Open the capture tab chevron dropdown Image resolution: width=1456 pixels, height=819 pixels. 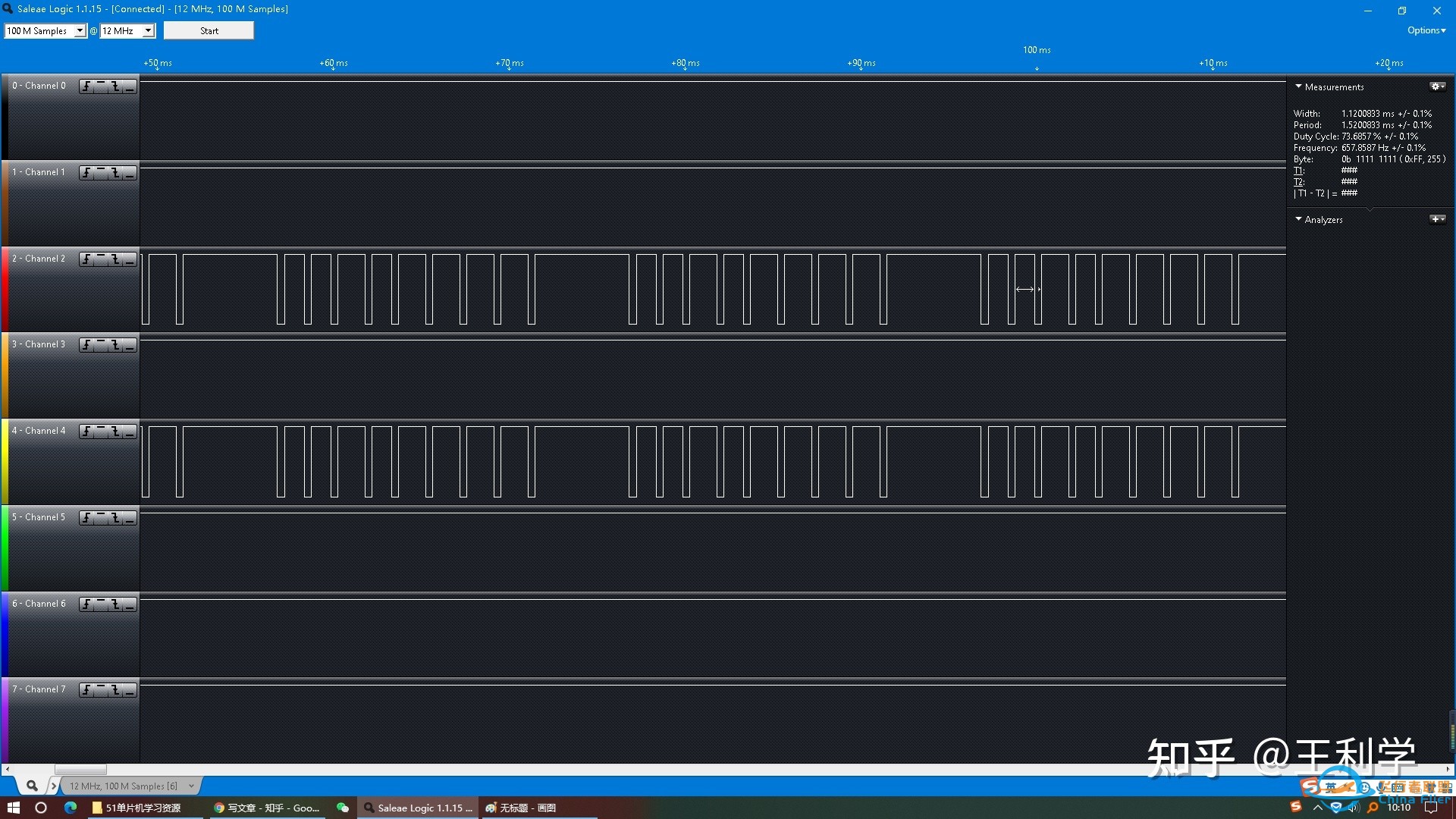(191, 786)
